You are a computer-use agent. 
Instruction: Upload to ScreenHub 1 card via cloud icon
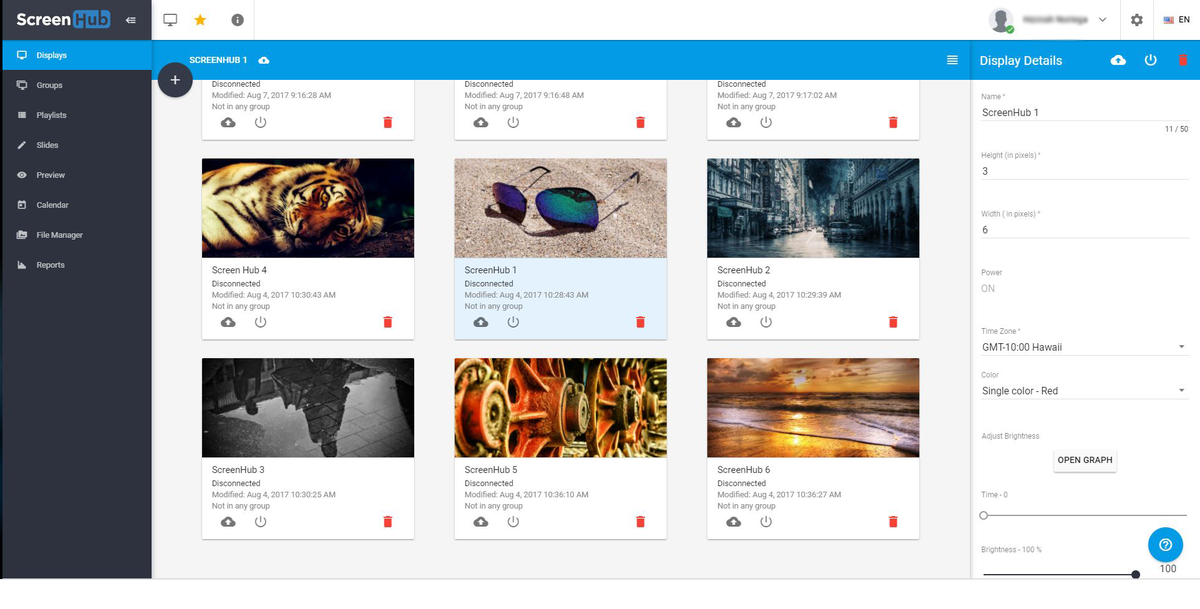[x=481, y=322]
